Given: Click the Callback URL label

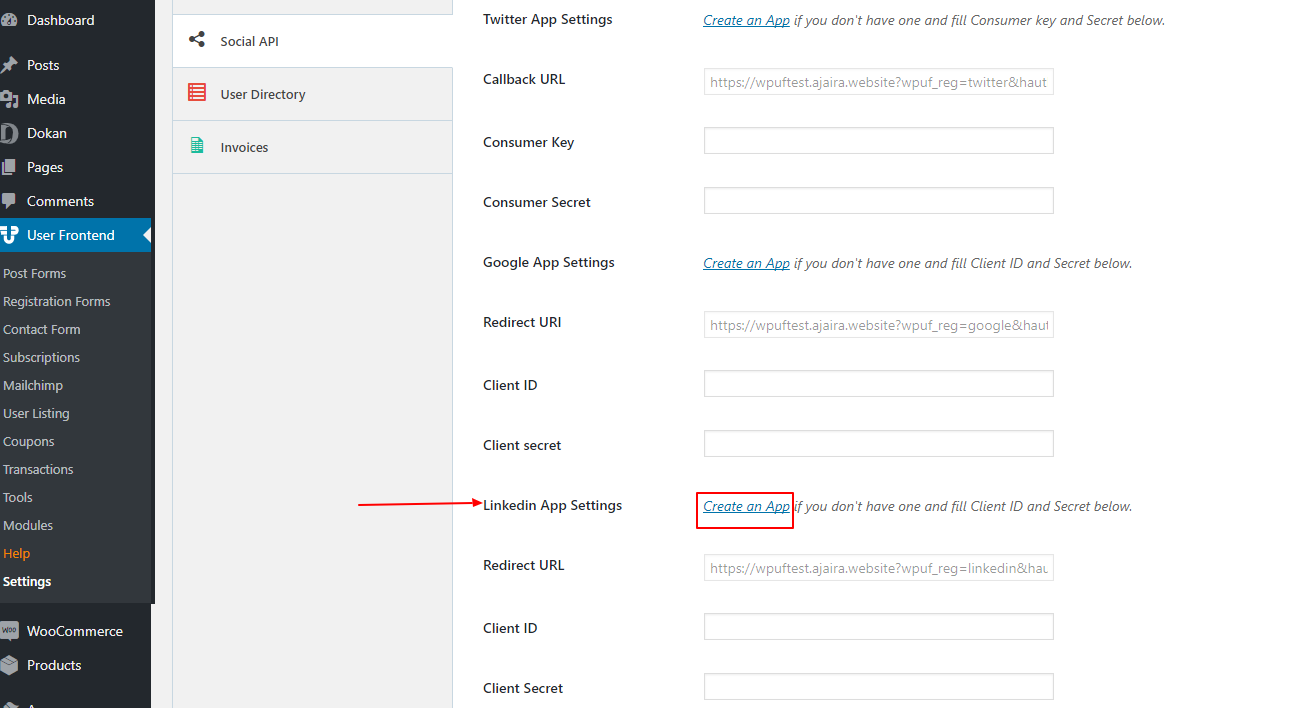Looking at the screenshot, I should click(524, 79).
